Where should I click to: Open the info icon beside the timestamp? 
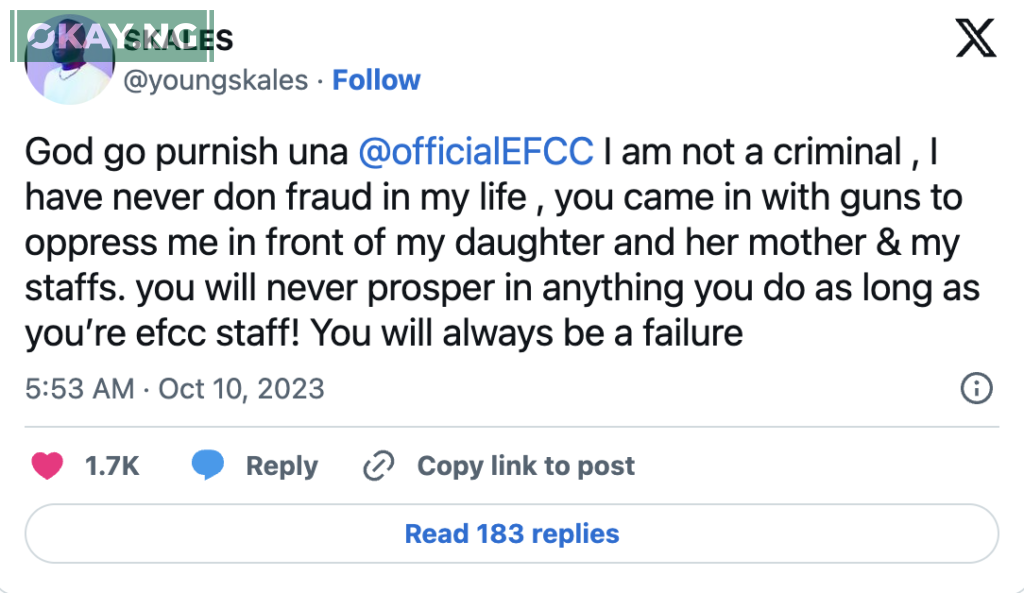[975, 388]
